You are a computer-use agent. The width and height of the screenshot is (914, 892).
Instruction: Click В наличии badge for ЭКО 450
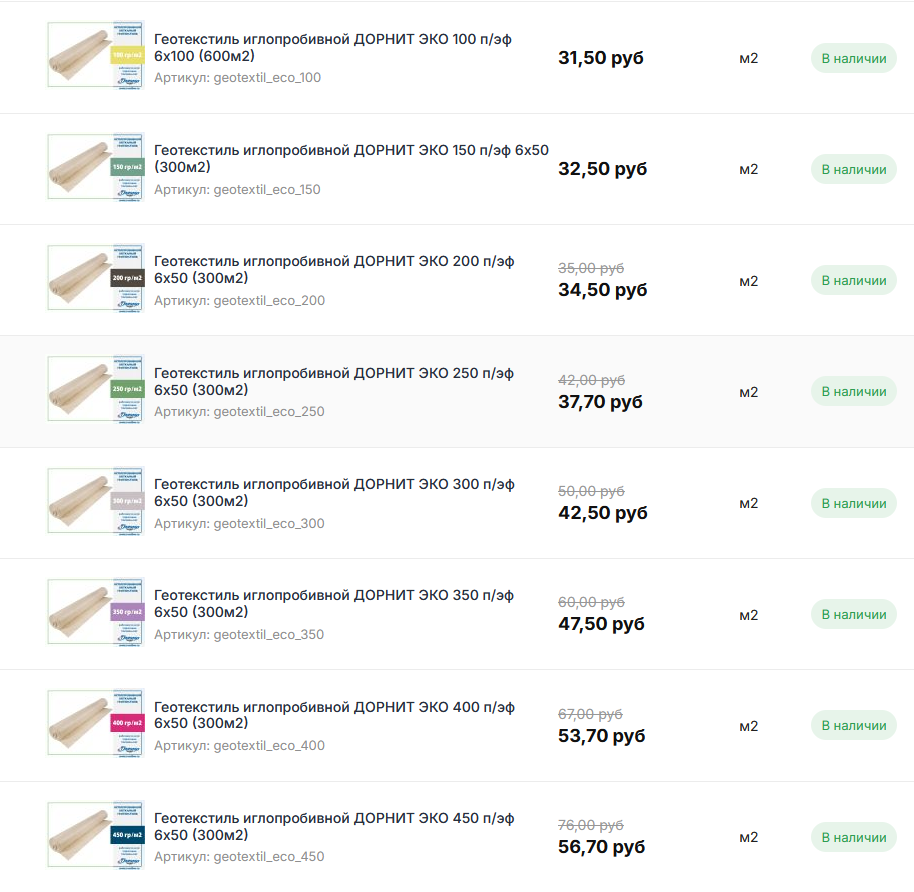[x=853, y=837]
